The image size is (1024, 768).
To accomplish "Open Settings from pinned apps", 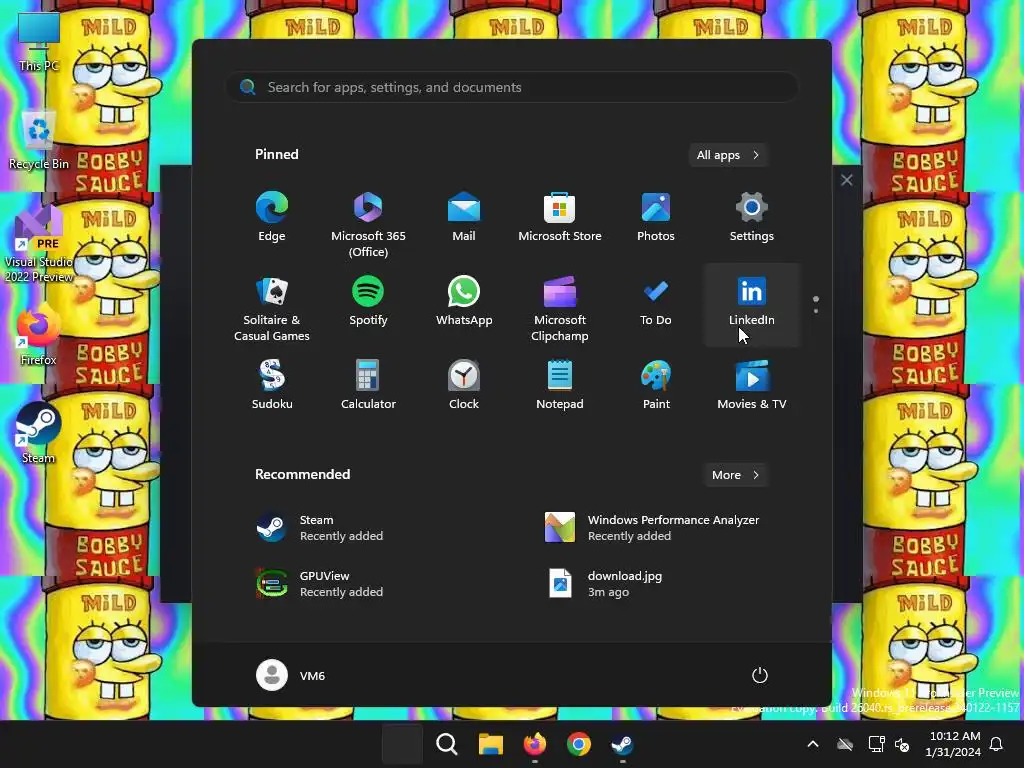I will [x=752, y=217].
